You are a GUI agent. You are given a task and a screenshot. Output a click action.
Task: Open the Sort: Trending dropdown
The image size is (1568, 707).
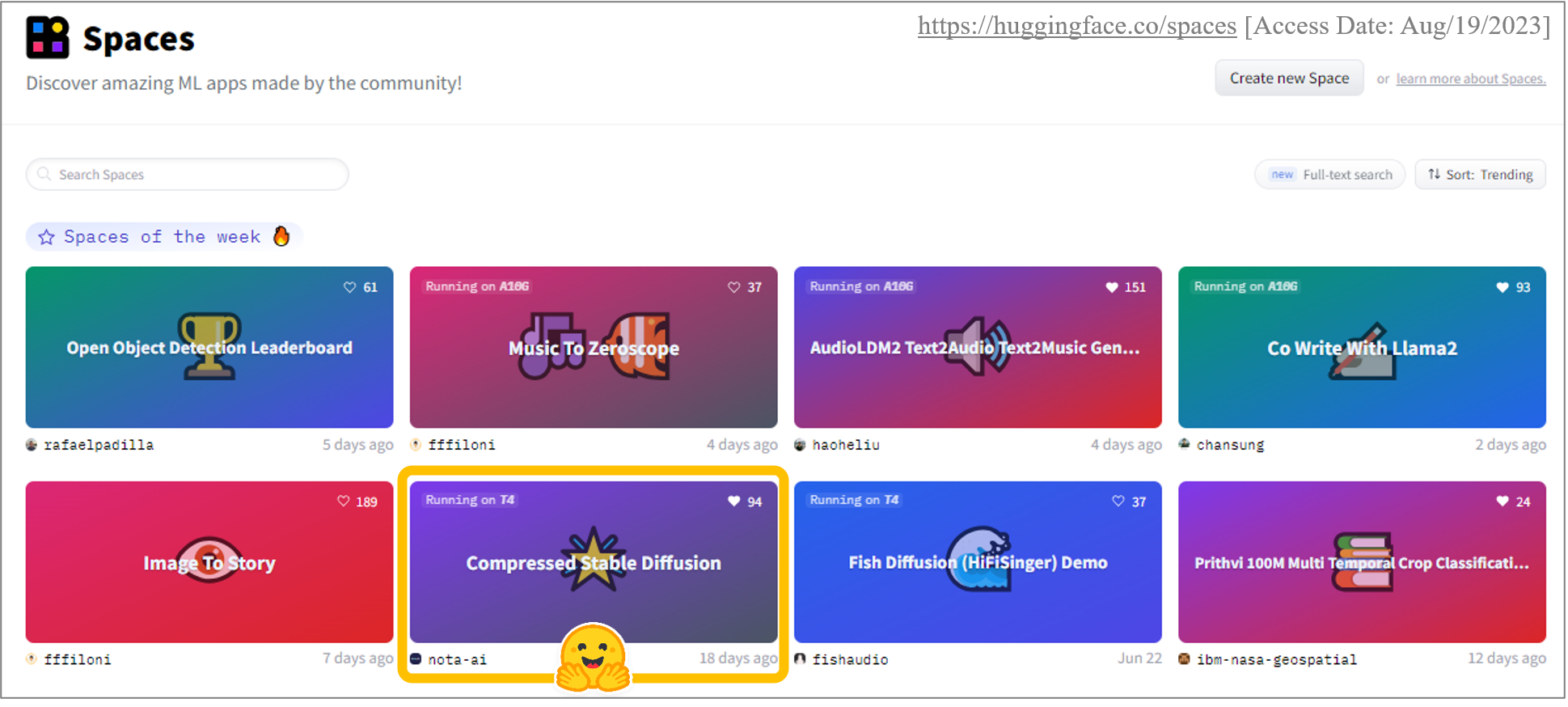pyautogui.click(x=1480, y=175)
